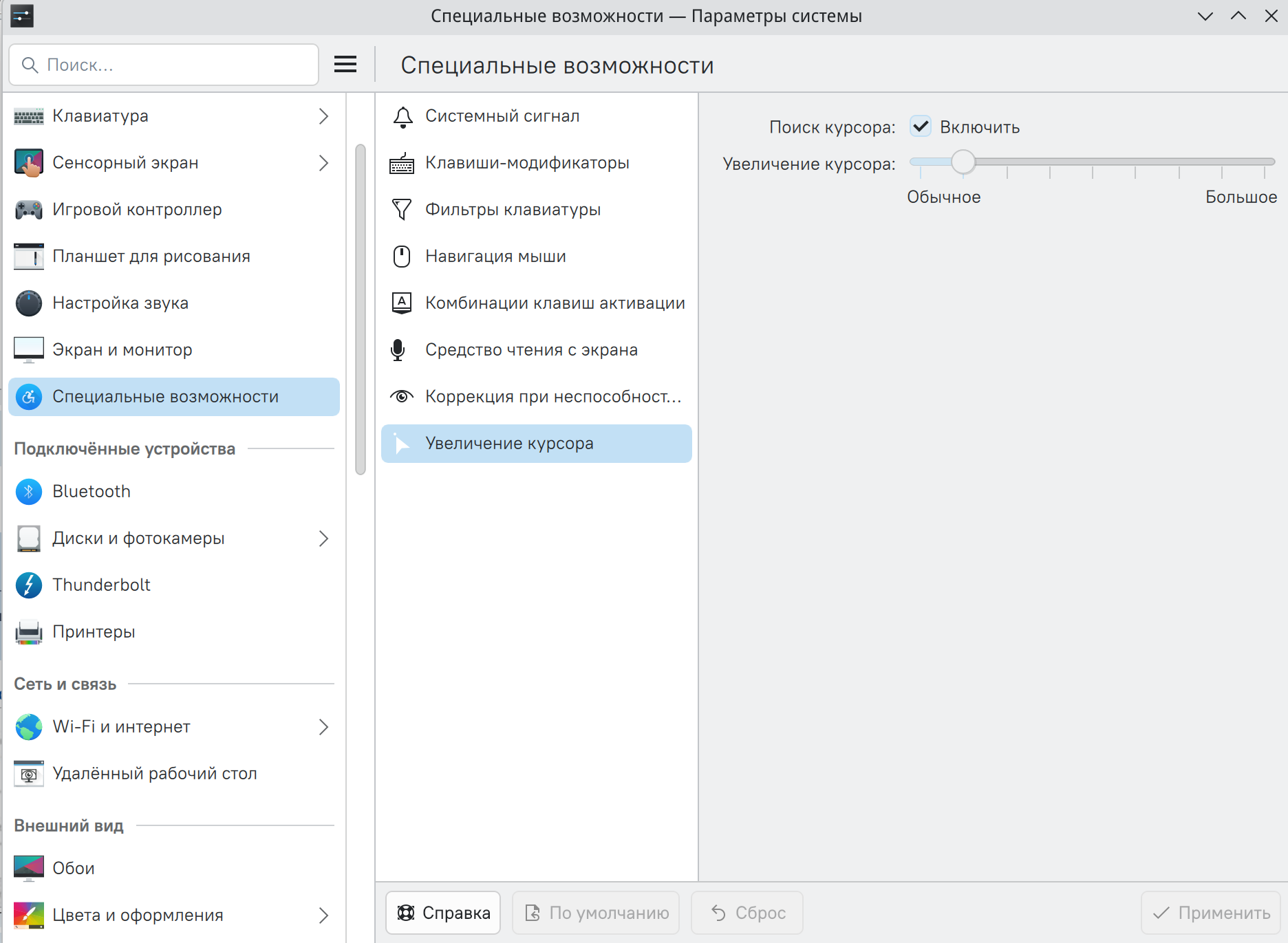
Task: Click the eye icon for color correction
Action: click(x=402, y=397)
